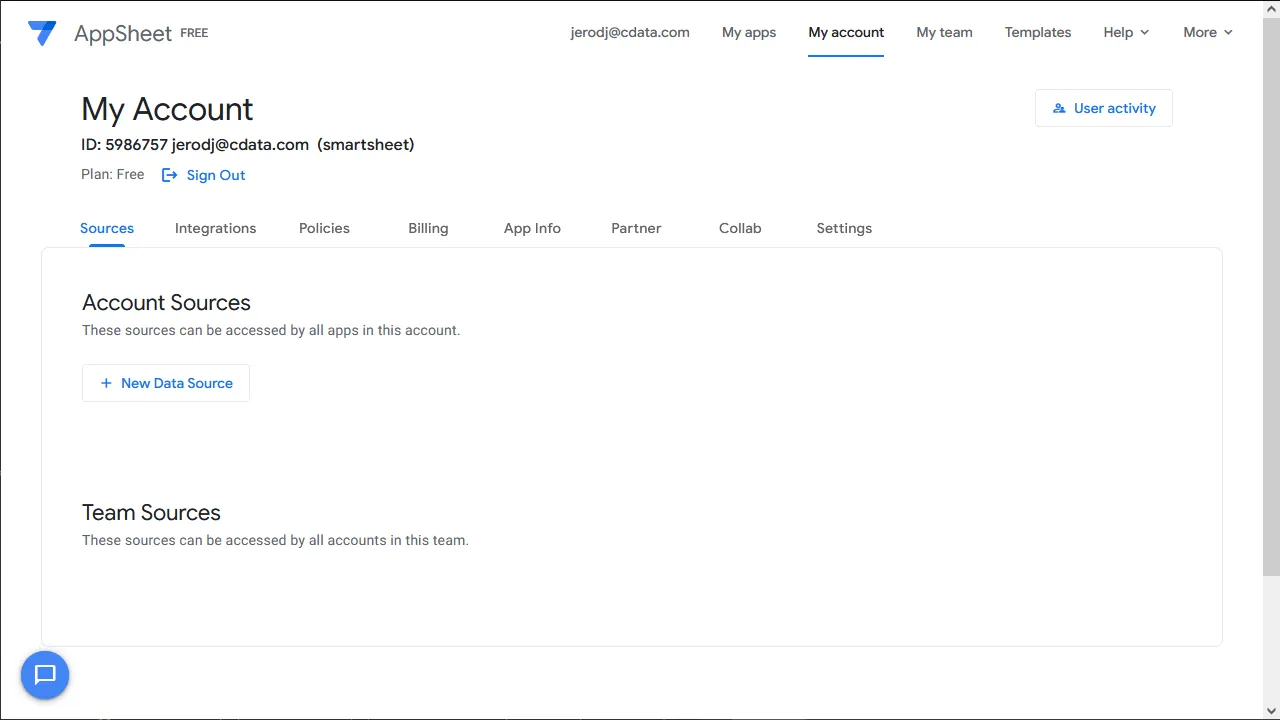Click the User activity people icon

coord(1059,108)
